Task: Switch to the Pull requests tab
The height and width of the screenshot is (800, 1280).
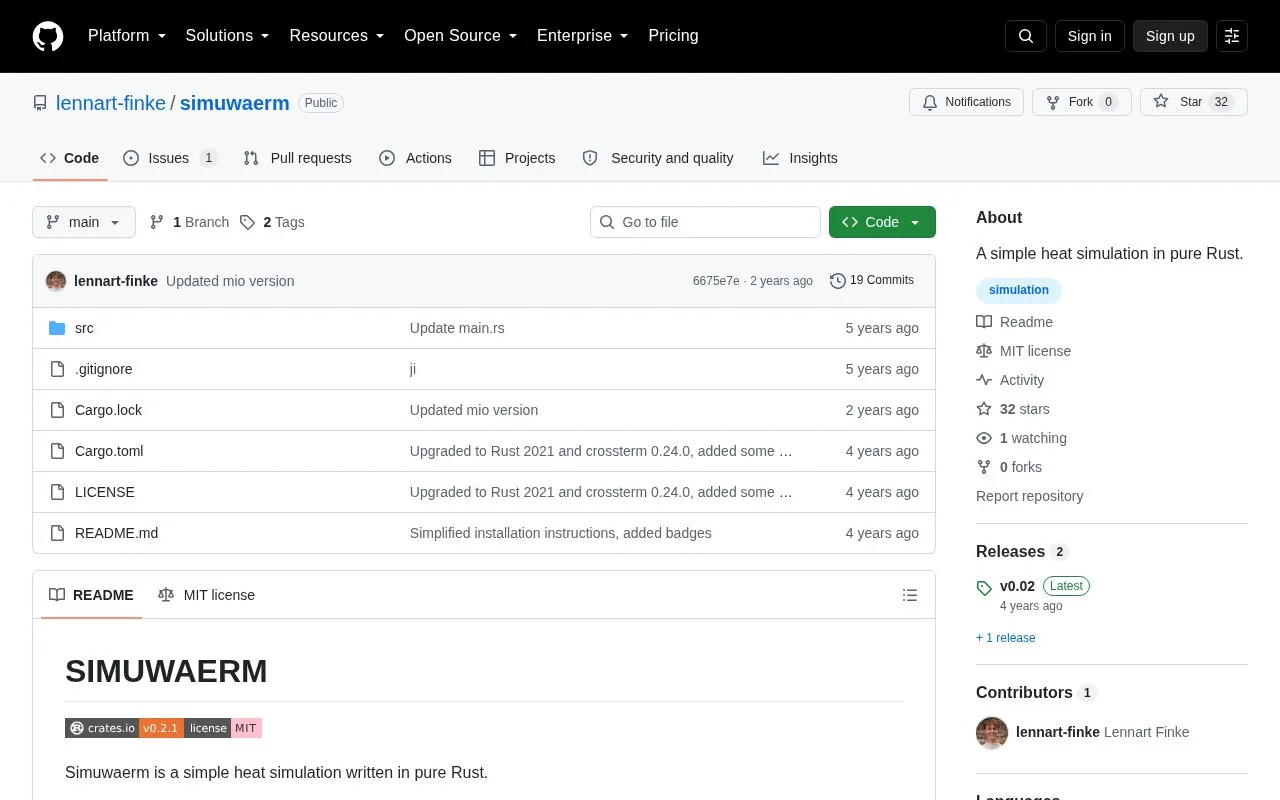Action: (x=297, y=158)
